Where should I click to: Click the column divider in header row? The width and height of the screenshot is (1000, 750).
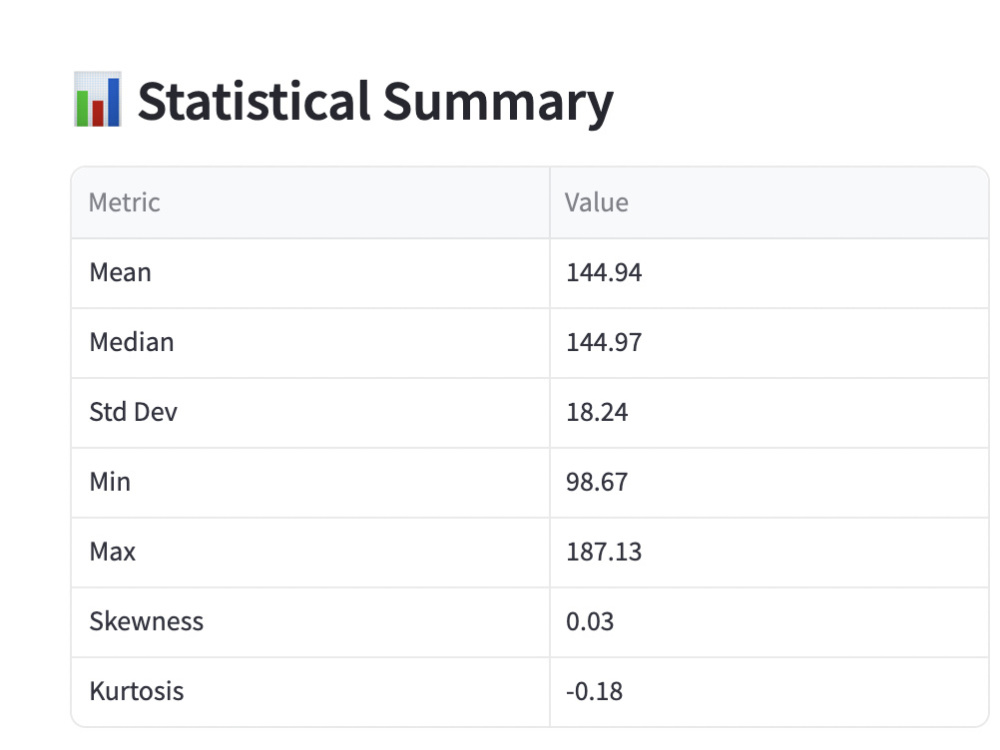pyautogui.click(x=550, y=203)
